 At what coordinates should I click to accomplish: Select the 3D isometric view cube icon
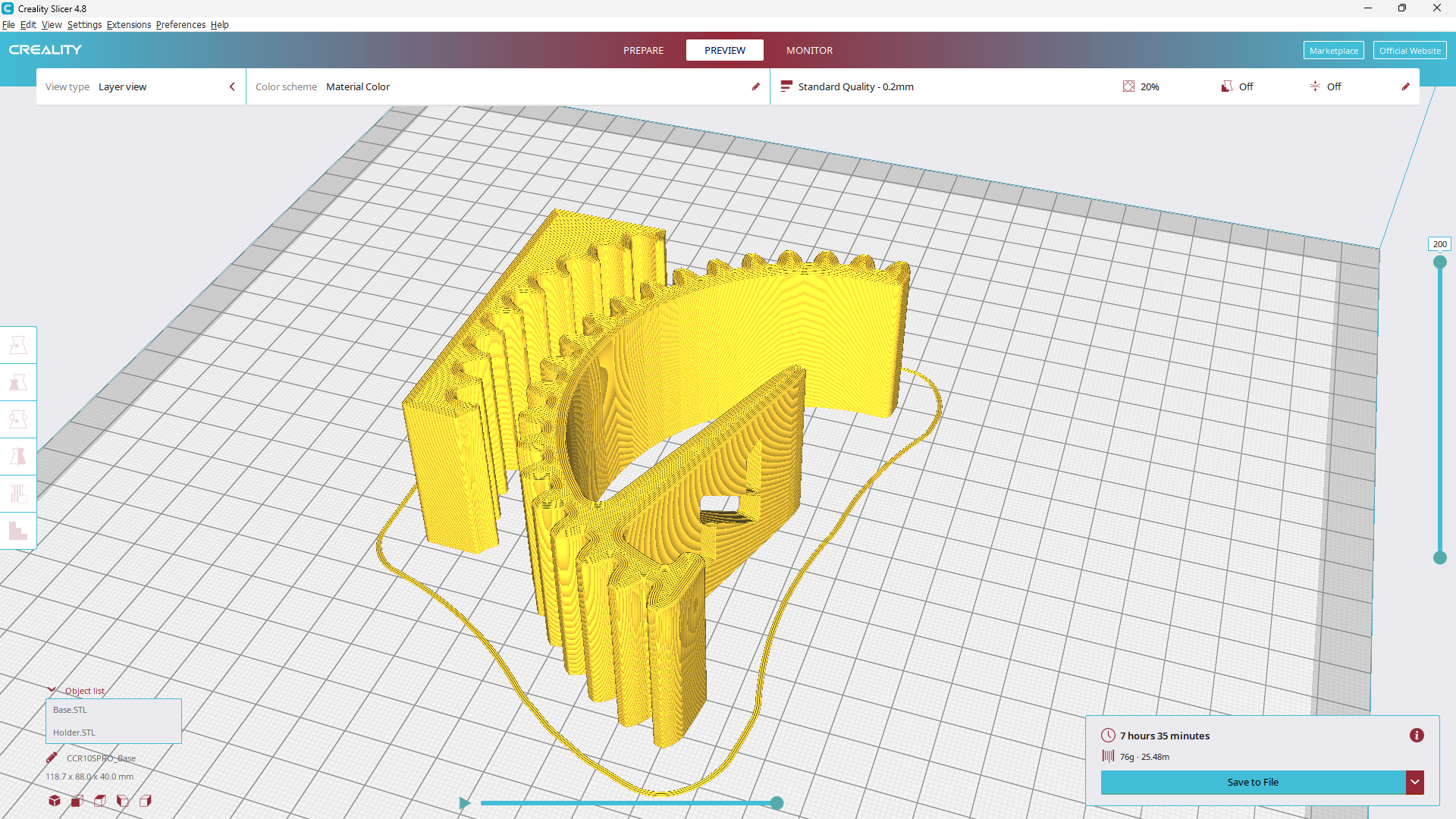(x=55, y=801)
